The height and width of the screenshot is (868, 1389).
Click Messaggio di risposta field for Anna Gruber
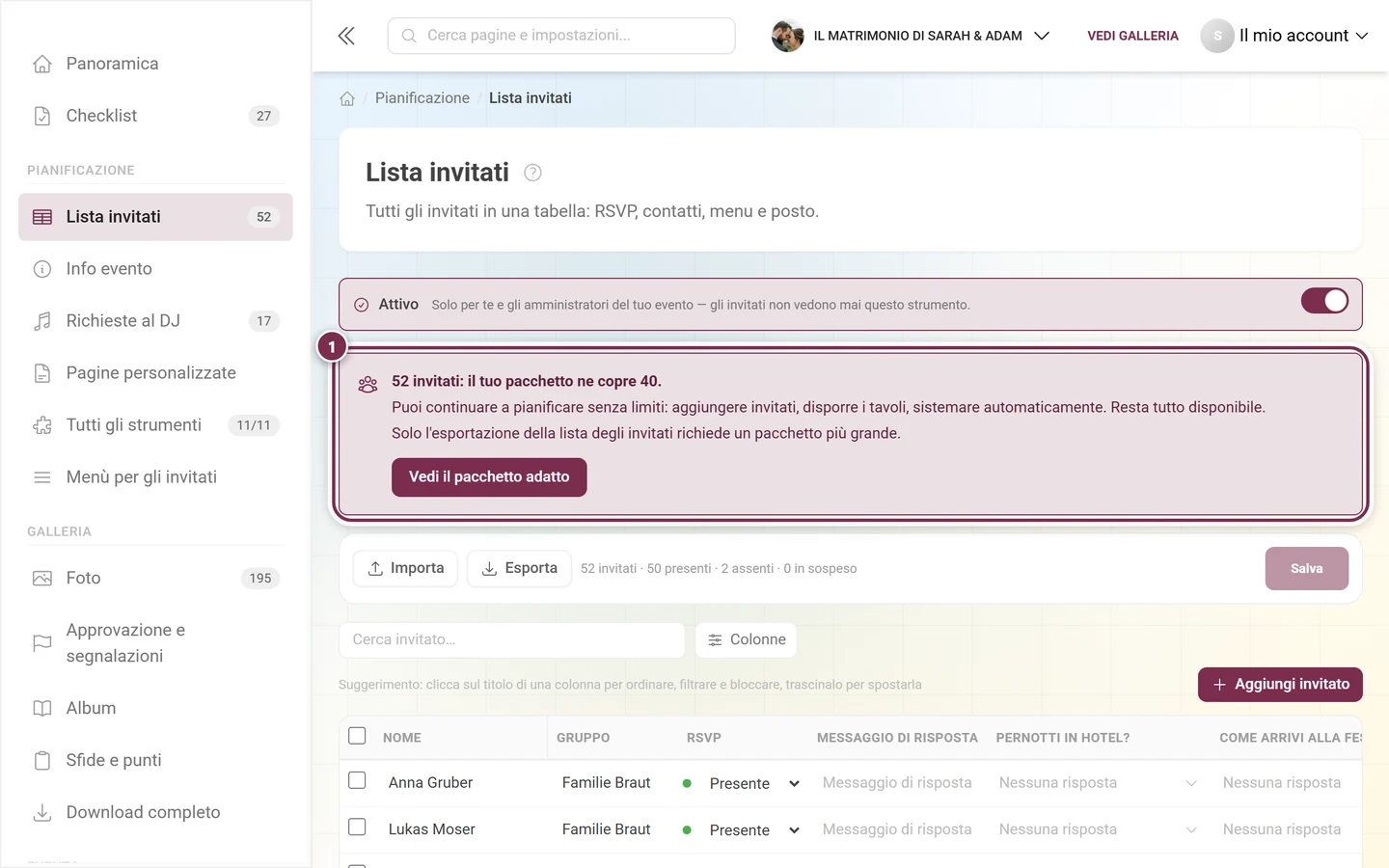click(x=897, y=783)
